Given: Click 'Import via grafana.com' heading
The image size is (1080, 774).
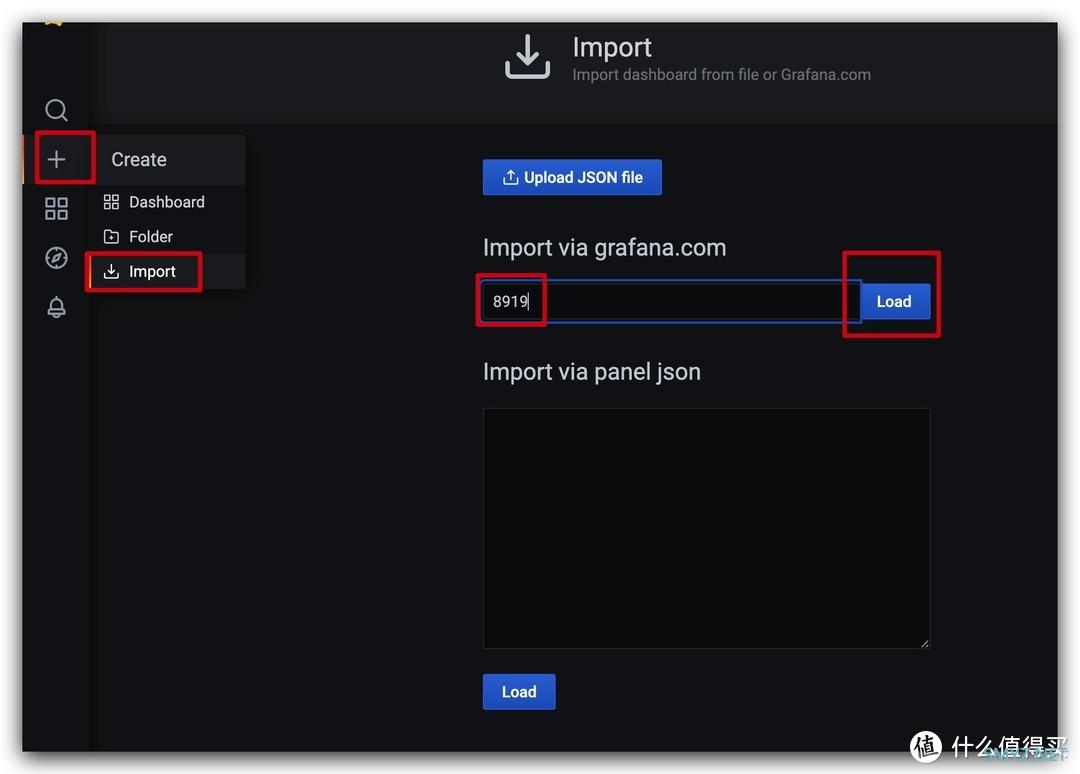Looking at the screenshot, I should pos(604,247).
